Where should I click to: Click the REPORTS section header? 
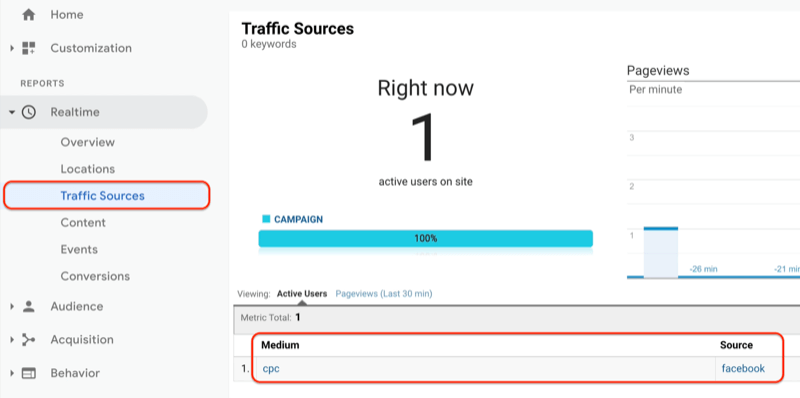click(42, 83)
